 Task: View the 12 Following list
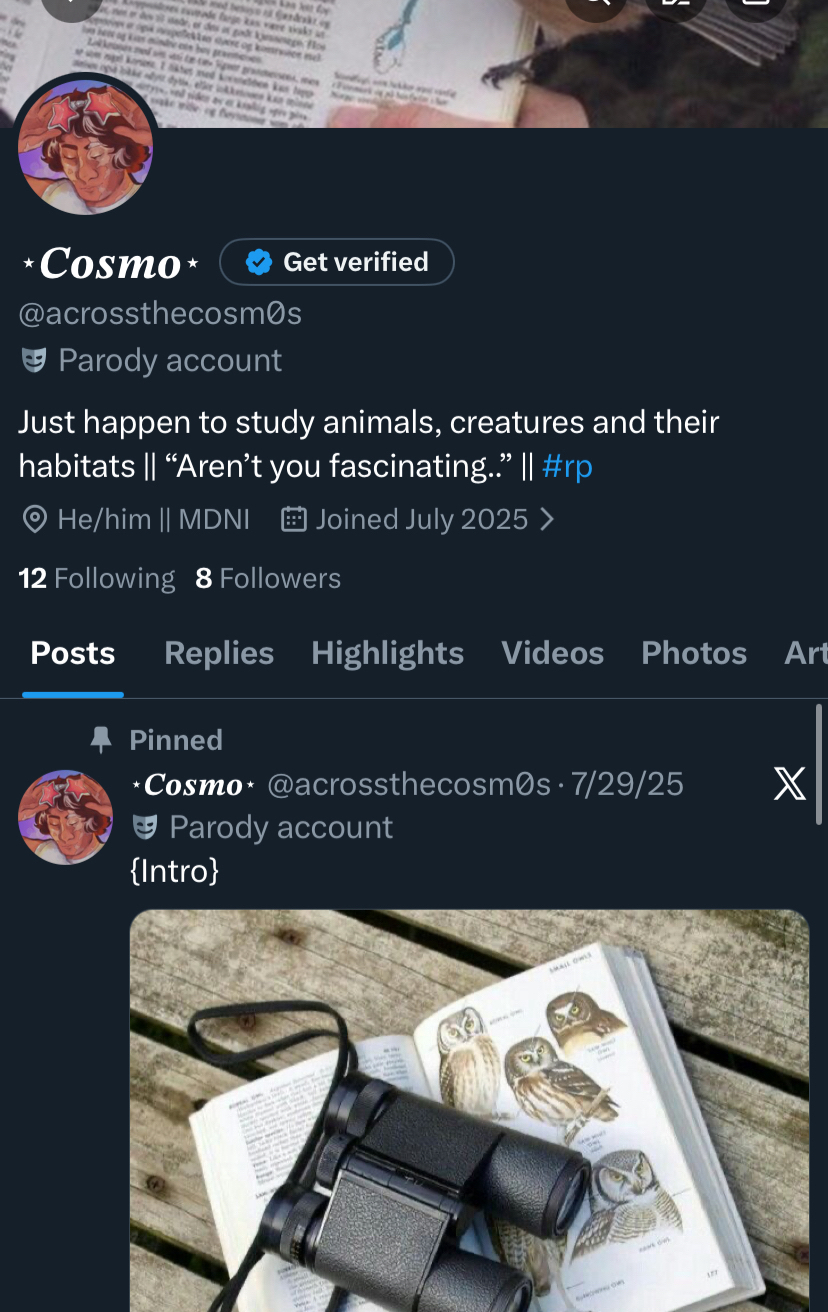tap(97, 578)
